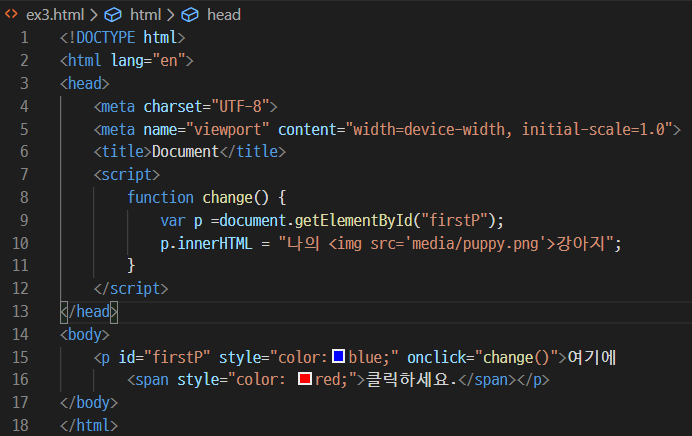The height and width of the screenshot is (436, 692).
Task: Click the function keyword on line 8
Action: pyautogui.click(x=160, y=197)
